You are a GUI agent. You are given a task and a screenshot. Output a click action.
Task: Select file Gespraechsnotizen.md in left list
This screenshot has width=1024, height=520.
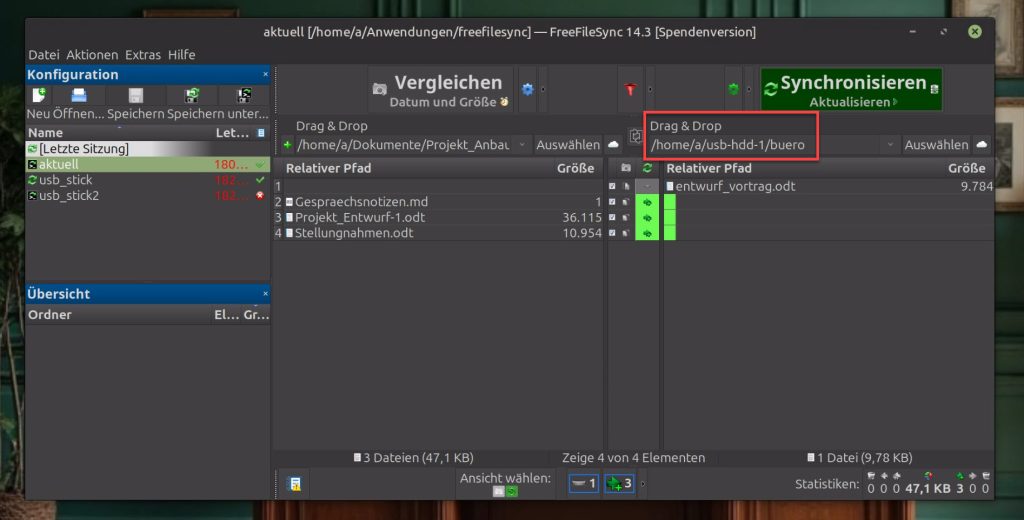pyautogui.click(x=361, y=202)
